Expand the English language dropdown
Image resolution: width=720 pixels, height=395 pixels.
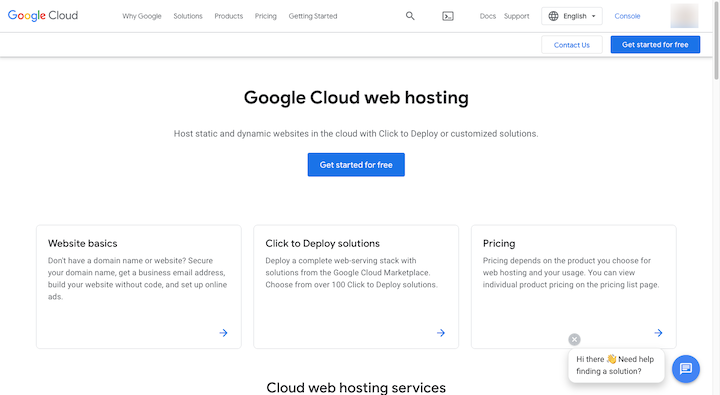572,16
